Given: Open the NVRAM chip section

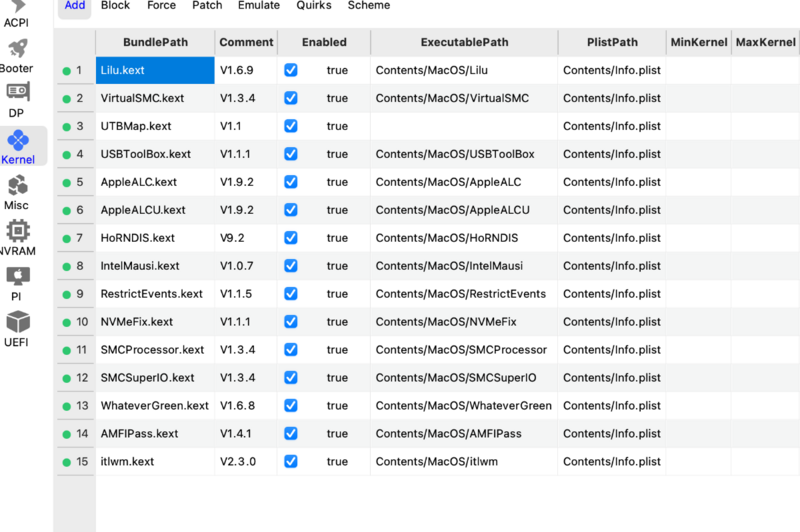Looking at the screenshot, I should click(x=17, y=238).
